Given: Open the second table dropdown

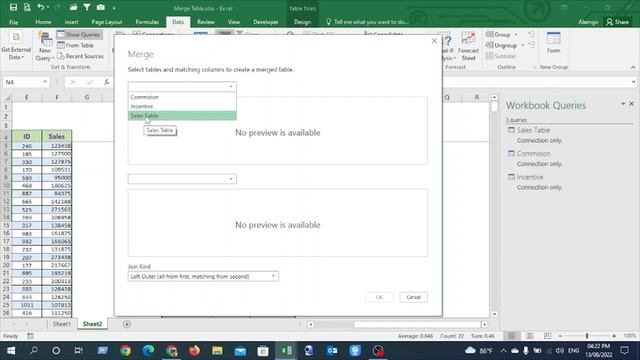Looking at the screenshot, I should tap(182, 179).
